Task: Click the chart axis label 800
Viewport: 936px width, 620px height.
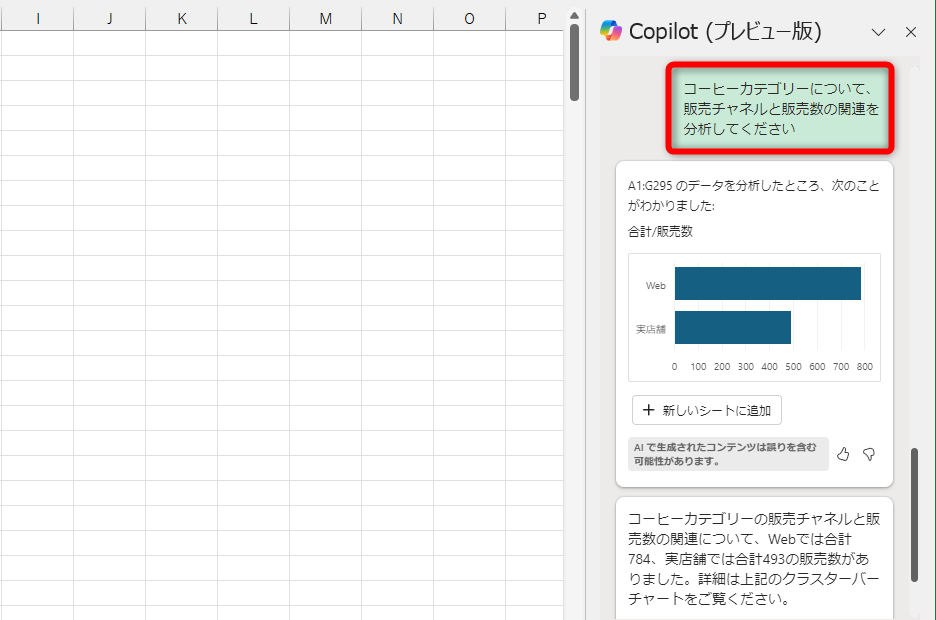Action: coord(865,366)
